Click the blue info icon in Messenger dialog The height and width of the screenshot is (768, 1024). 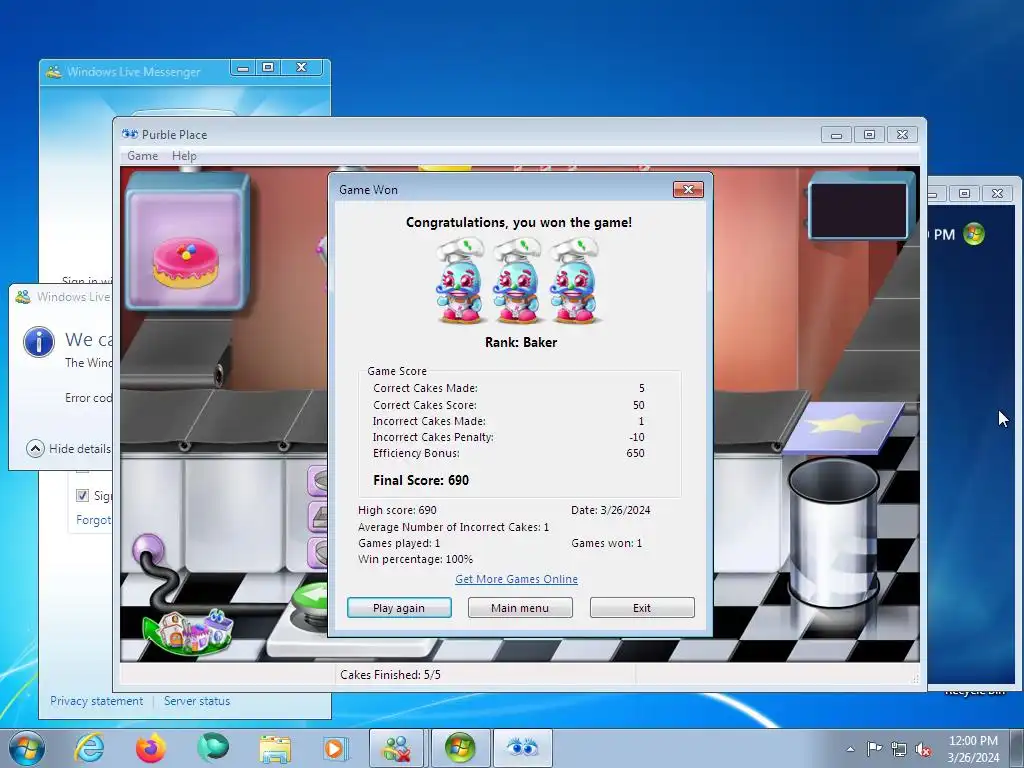pyautogui.click(x=39, y=342)
